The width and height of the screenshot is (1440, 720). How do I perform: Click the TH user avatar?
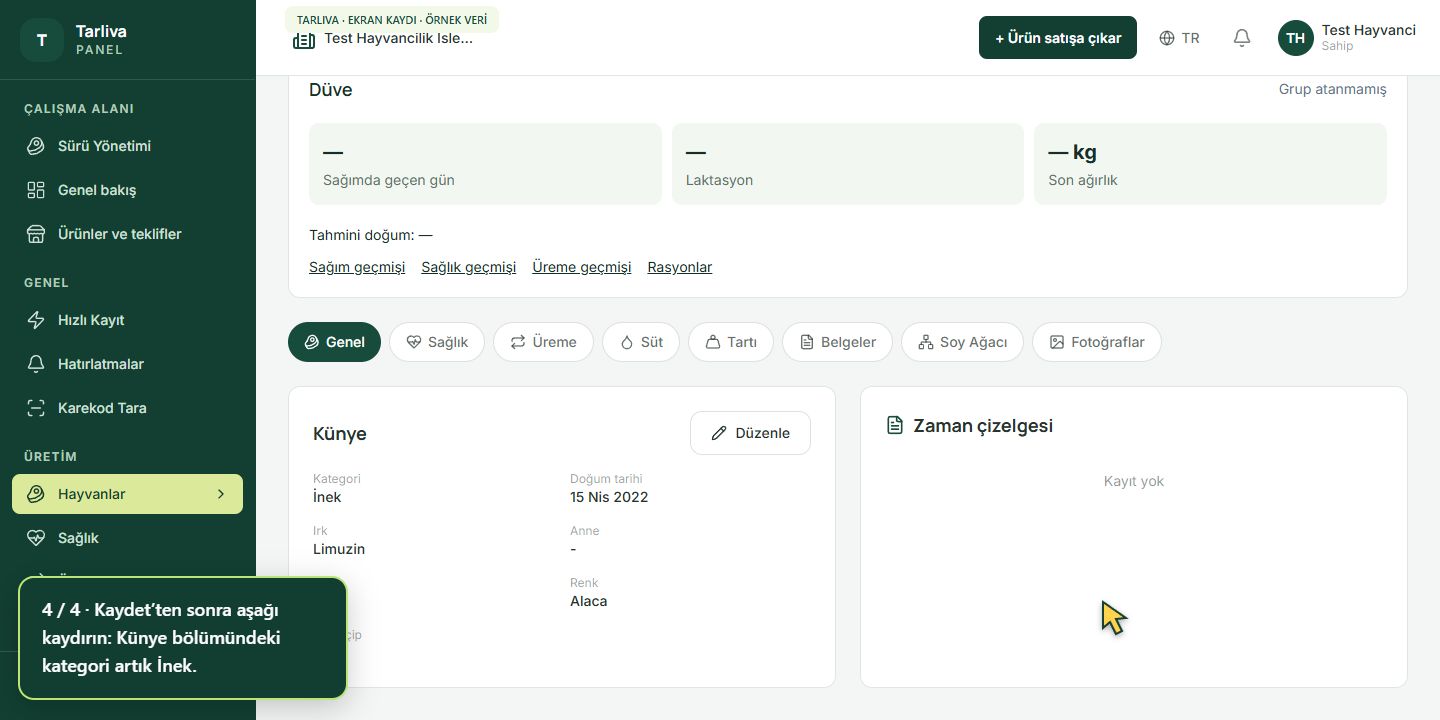pyautogui.click(x=1296, y=38)
